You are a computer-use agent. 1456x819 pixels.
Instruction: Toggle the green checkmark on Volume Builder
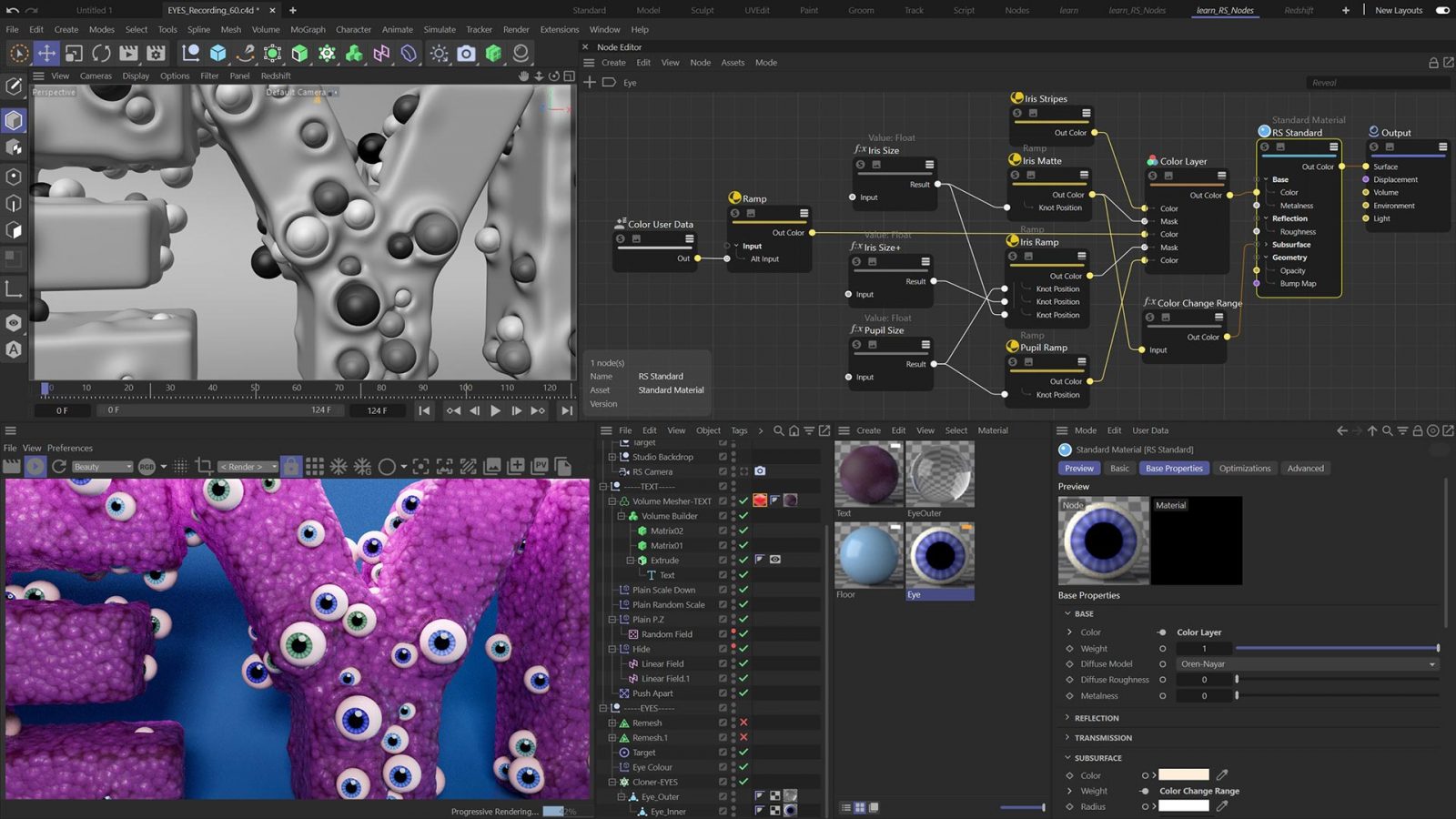[x=743, y=515]
